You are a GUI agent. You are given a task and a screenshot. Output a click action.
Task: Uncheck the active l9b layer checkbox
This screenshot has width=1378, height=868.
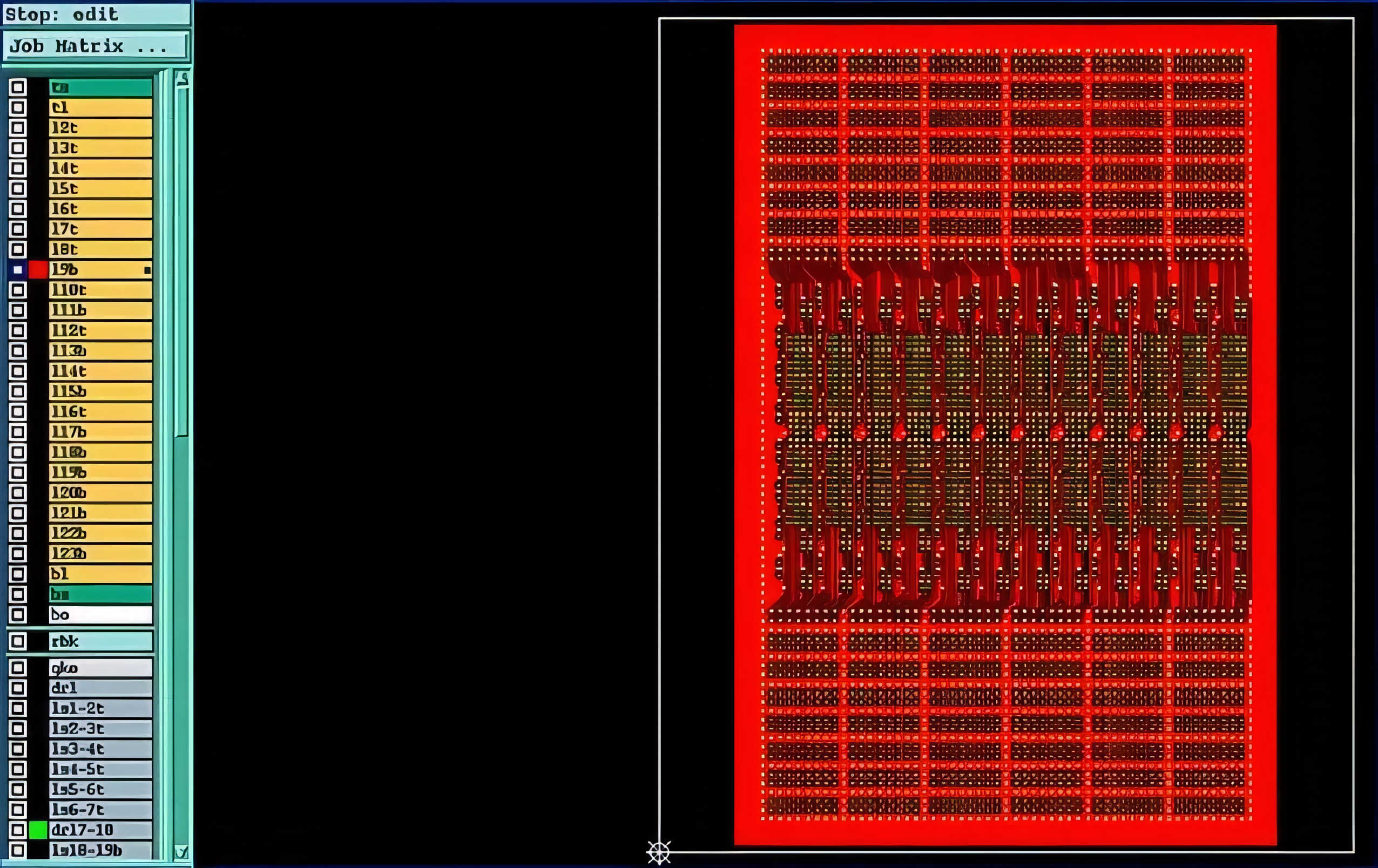pos(18,269)
